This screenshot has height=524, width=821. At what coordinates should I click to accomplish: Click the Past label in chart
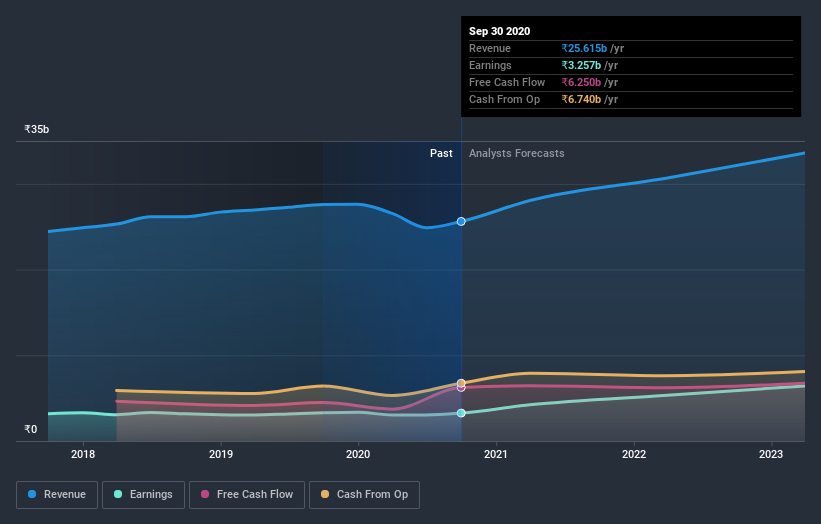coord(441,153)
